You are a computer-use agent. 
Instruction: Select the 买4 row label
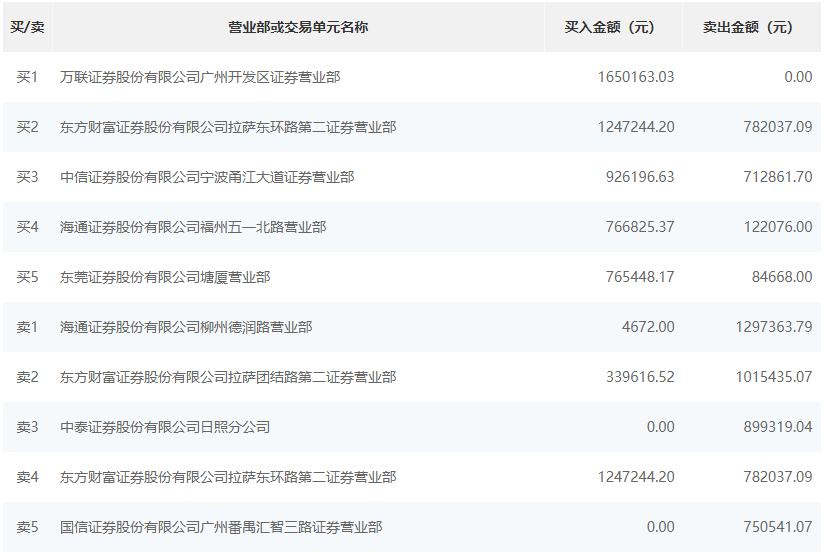tap(27, 227)
